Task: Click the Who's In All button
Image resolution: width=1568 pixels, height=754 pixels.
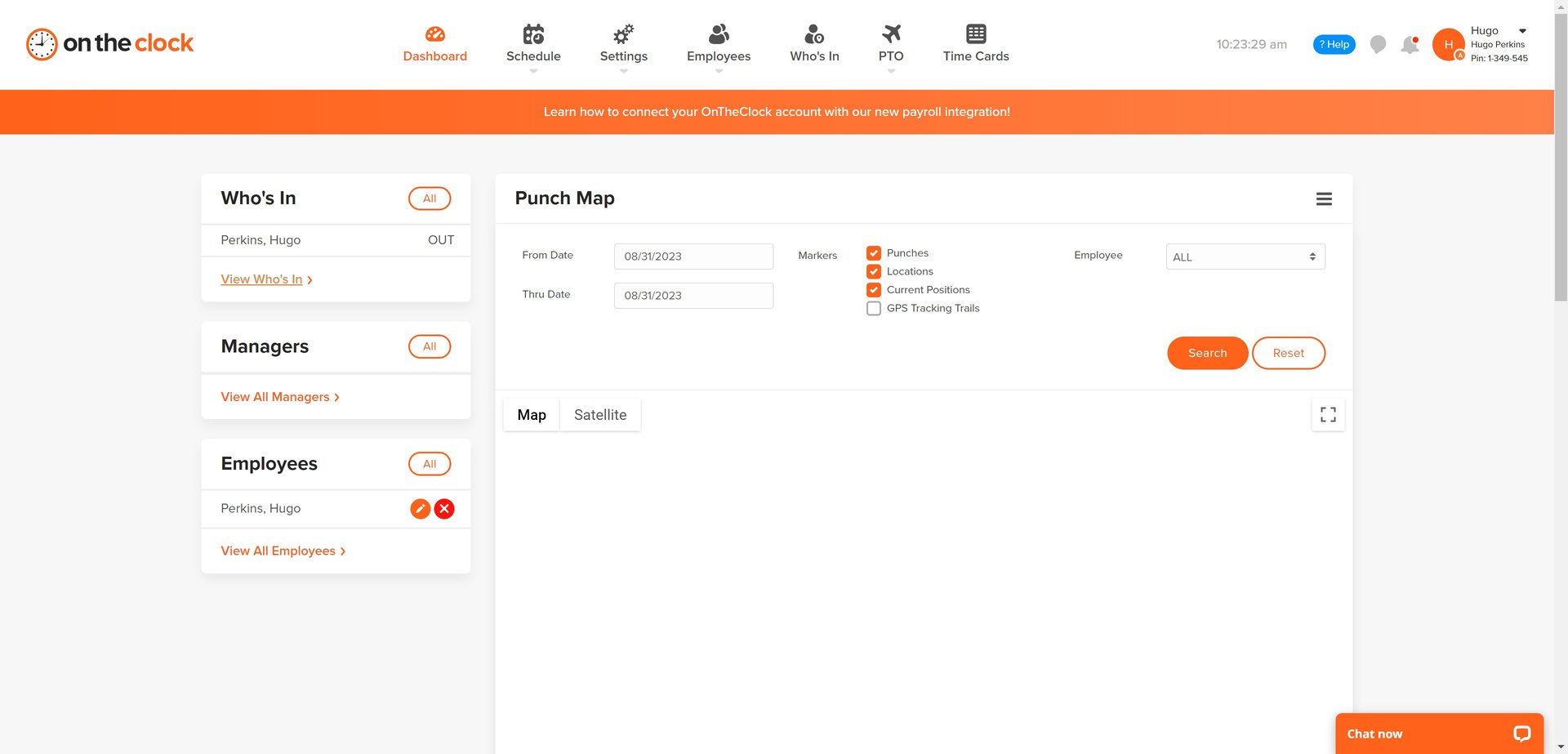Action: tap(430, 199)
